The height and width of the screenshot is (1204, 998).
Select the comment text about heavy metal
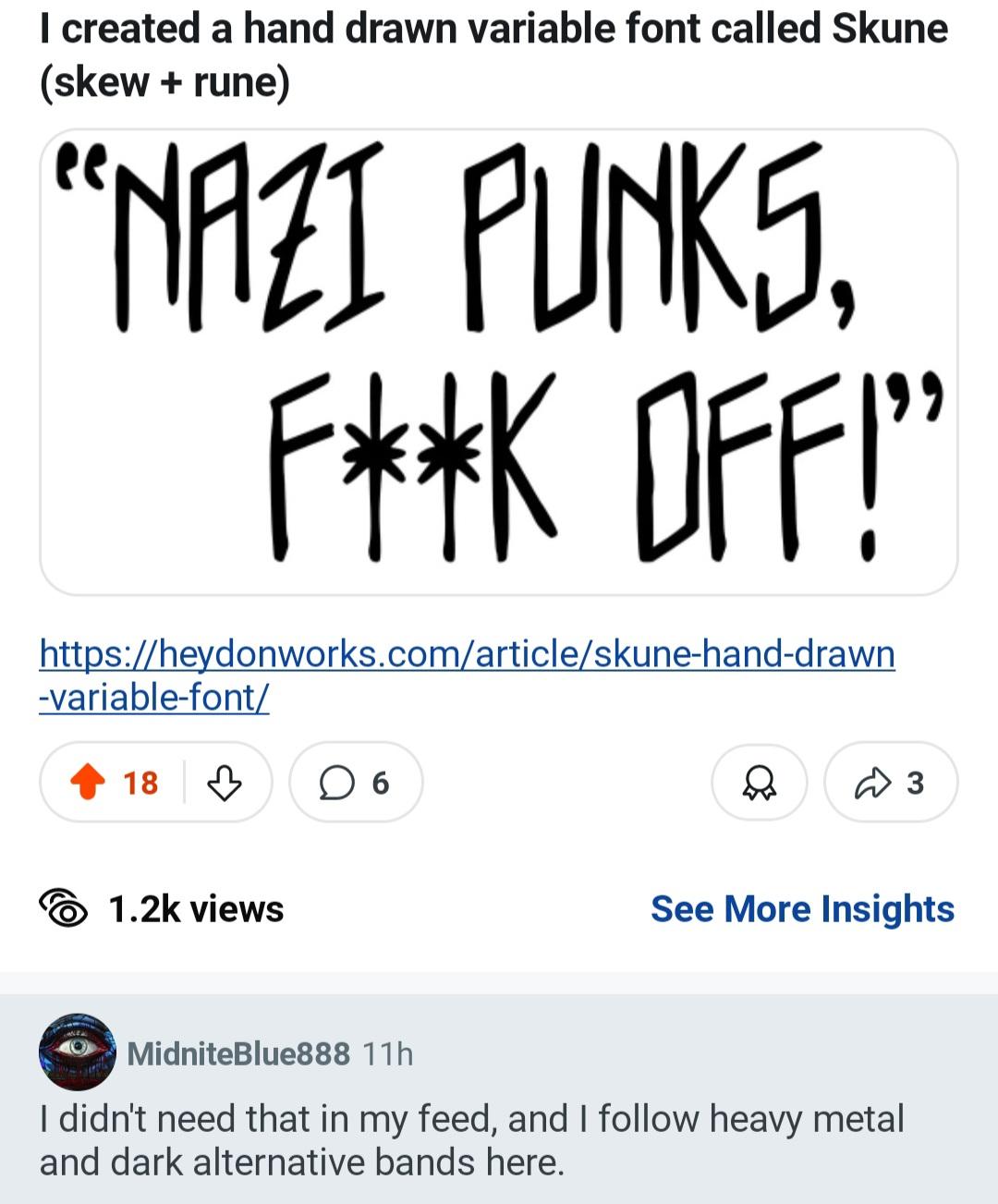(471, 1140)
